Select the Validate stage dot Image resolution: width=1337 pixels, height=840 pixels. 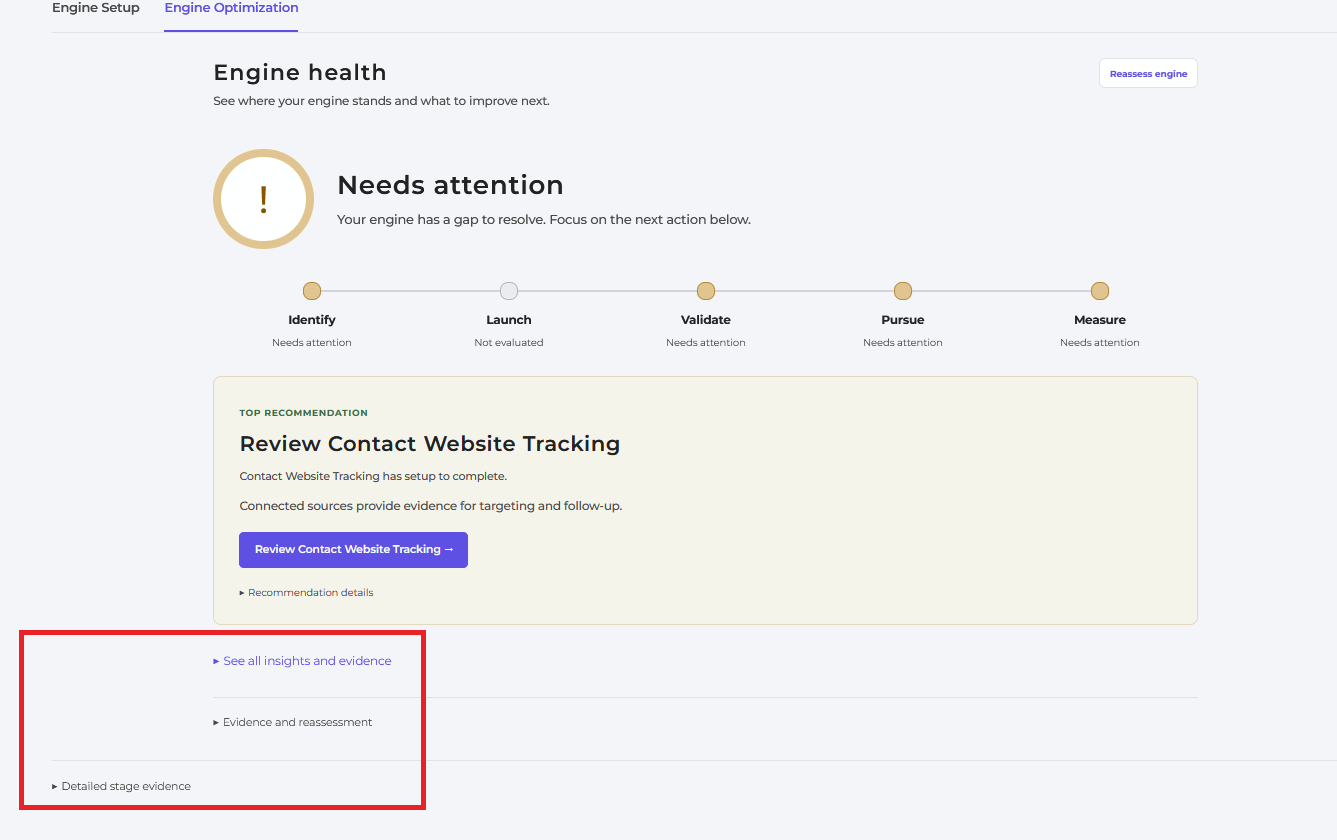tap(706, 291)
